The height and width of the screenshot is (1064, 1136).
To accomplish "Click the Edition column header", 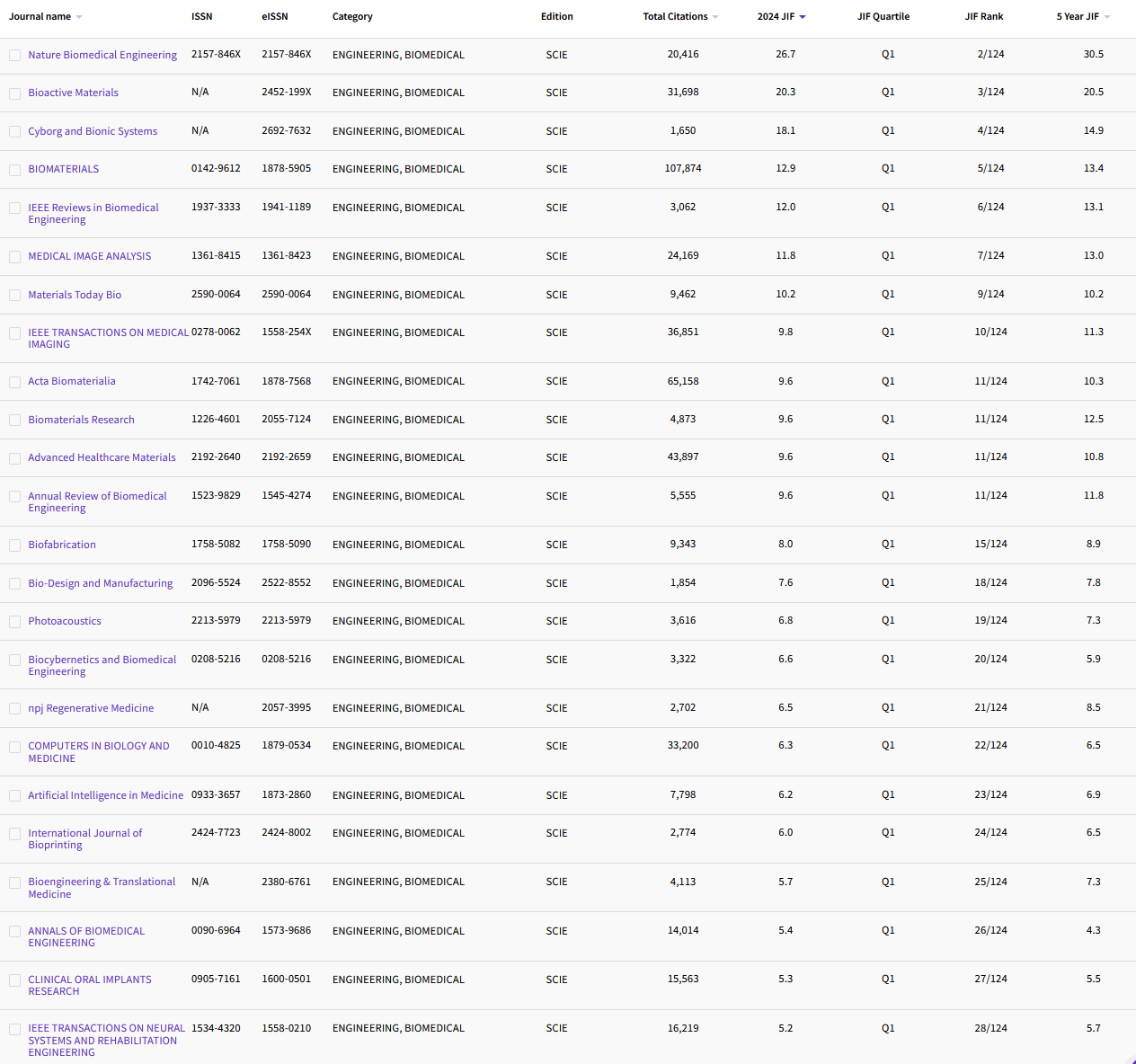I will (x=556, y=16).
